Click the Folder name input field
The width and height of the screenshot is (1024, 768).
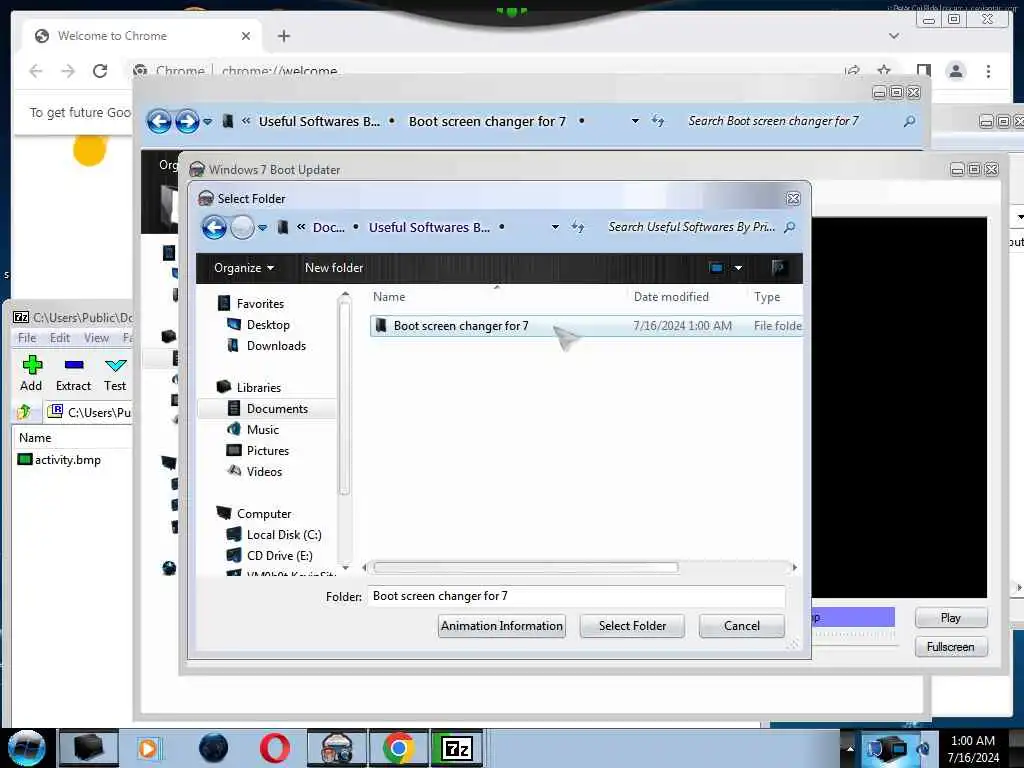click(x=576, y=596)
